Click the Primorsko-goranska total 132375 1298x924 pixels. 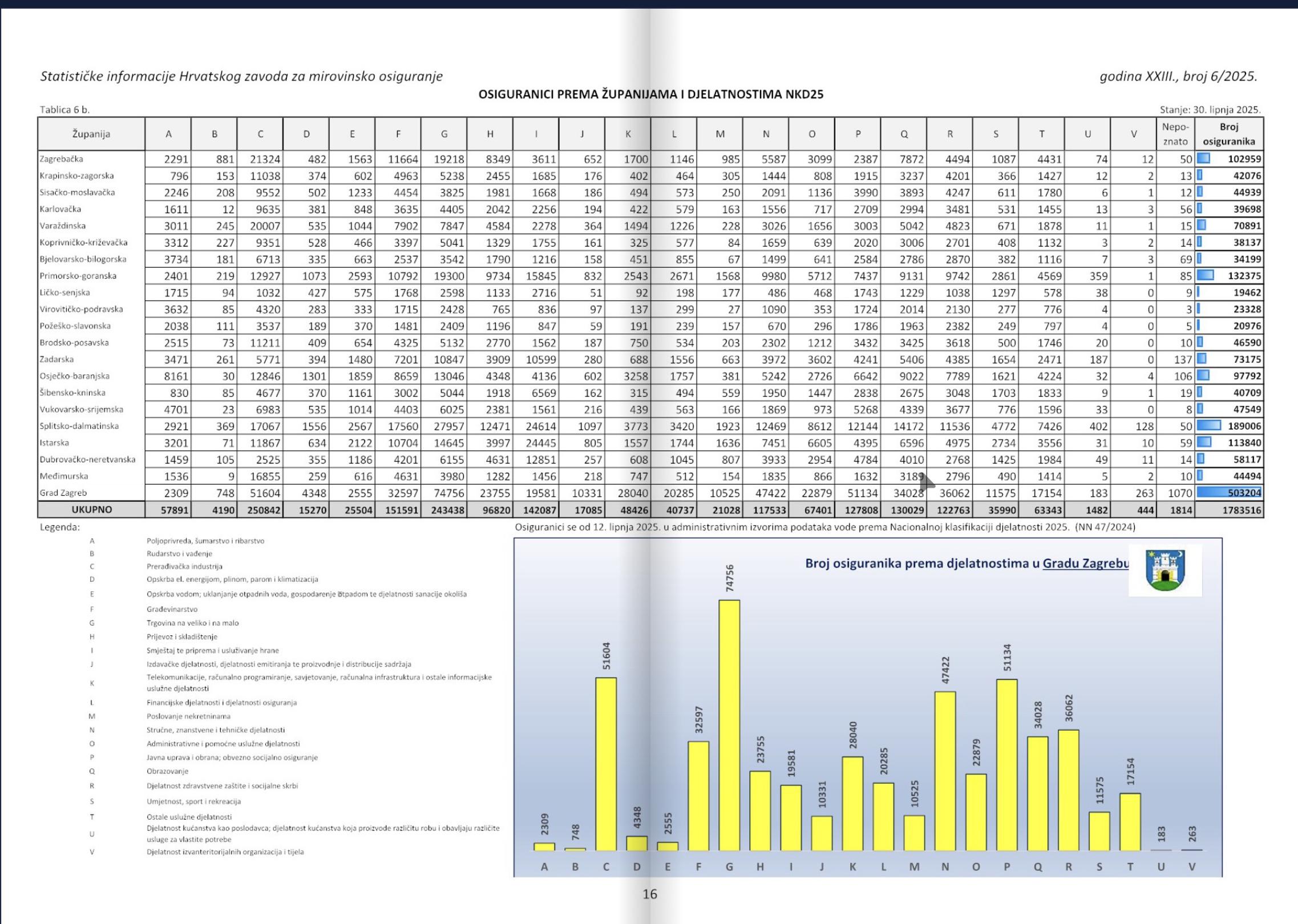coord(1244,275)
